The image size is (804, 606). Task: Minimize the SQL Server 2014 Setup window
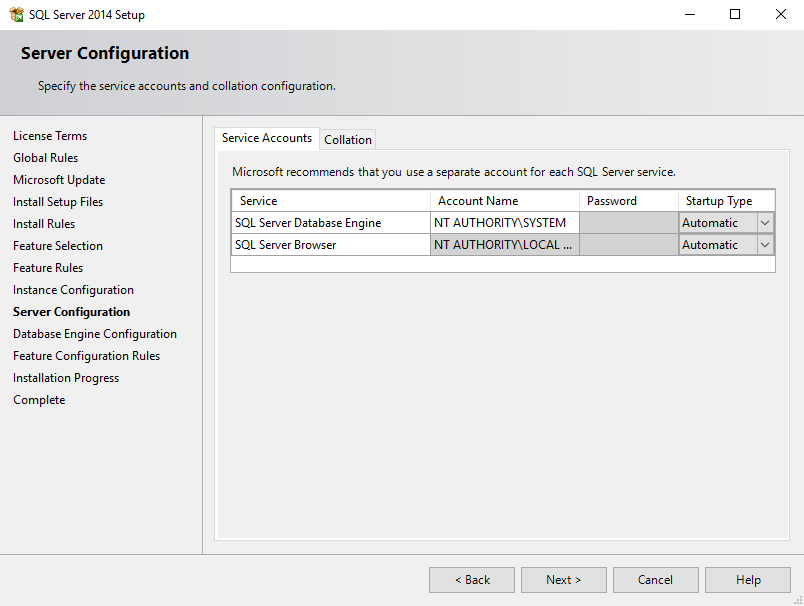(x=690, y=14)
